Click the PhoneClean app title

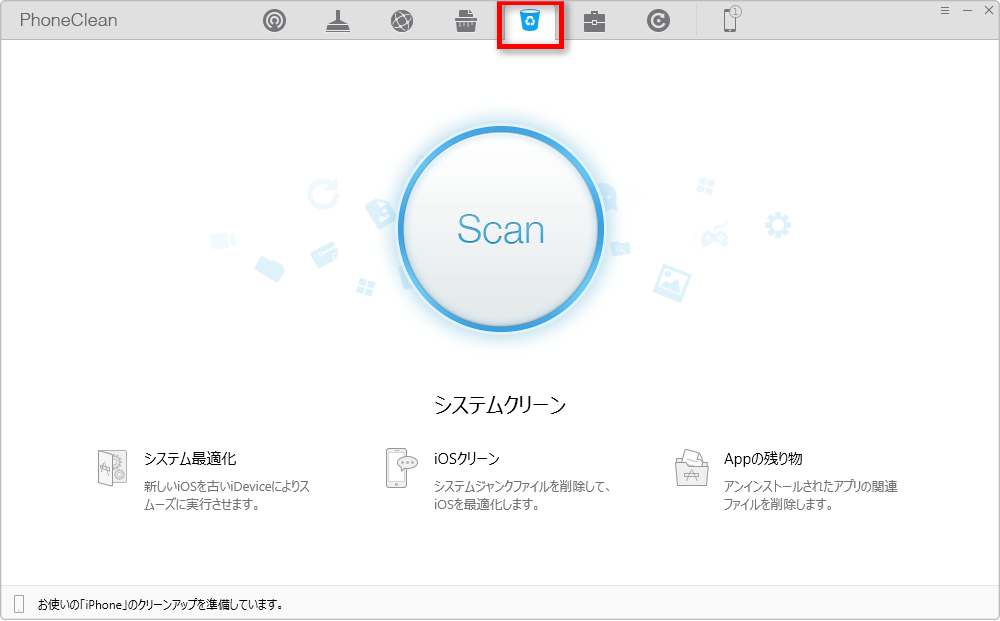(68, 20)
